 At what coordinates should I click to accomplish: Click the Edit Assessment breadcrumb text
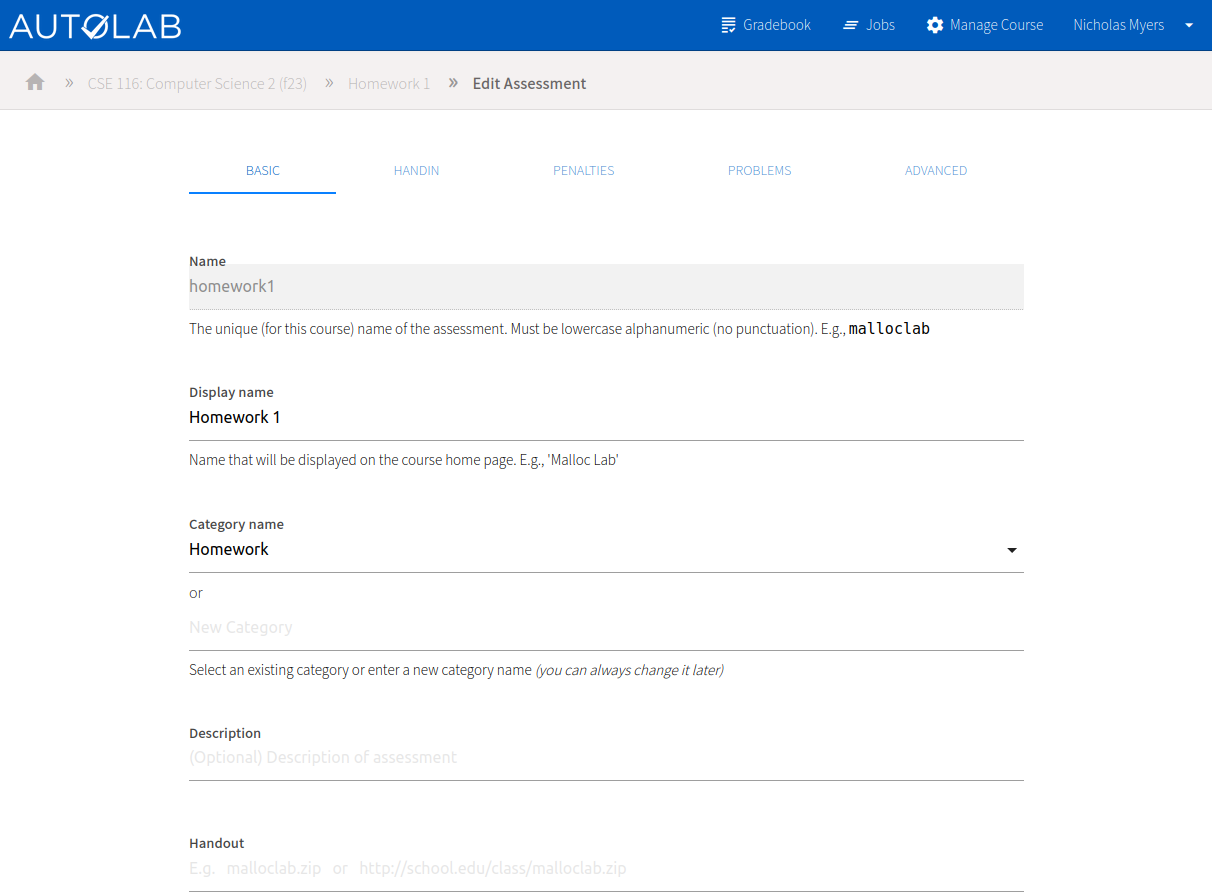point(529,83)
